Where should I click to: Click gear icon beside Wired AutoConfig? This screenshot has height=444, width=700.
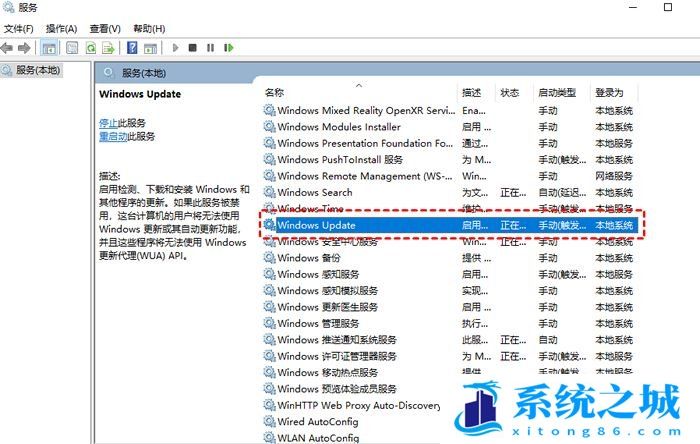point(269,421)
